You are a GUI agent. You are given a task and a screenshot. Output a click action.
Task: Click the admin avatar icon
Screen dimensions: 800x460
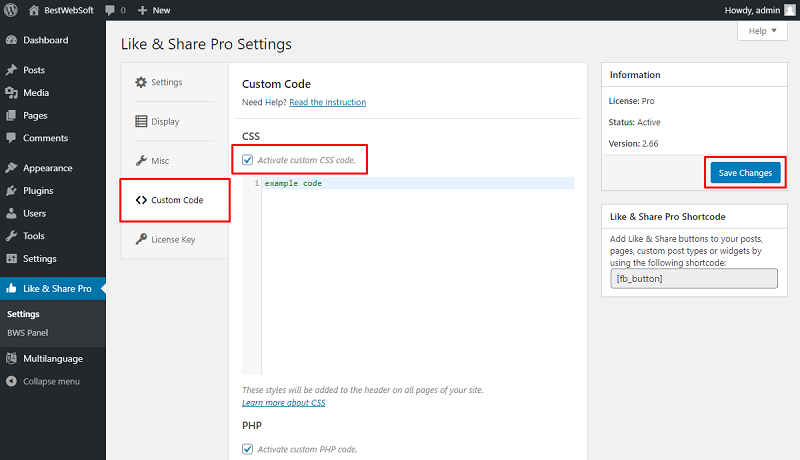[790, 10]
